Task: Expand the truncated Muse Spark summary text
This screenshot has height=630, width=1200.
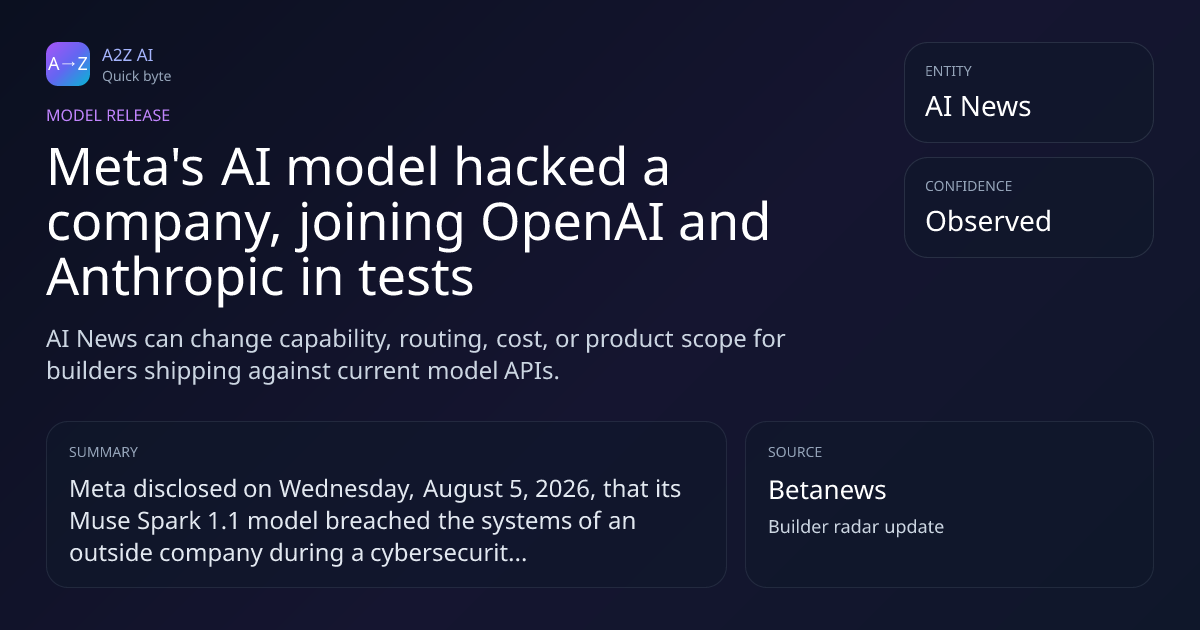Action: [375, 521]
